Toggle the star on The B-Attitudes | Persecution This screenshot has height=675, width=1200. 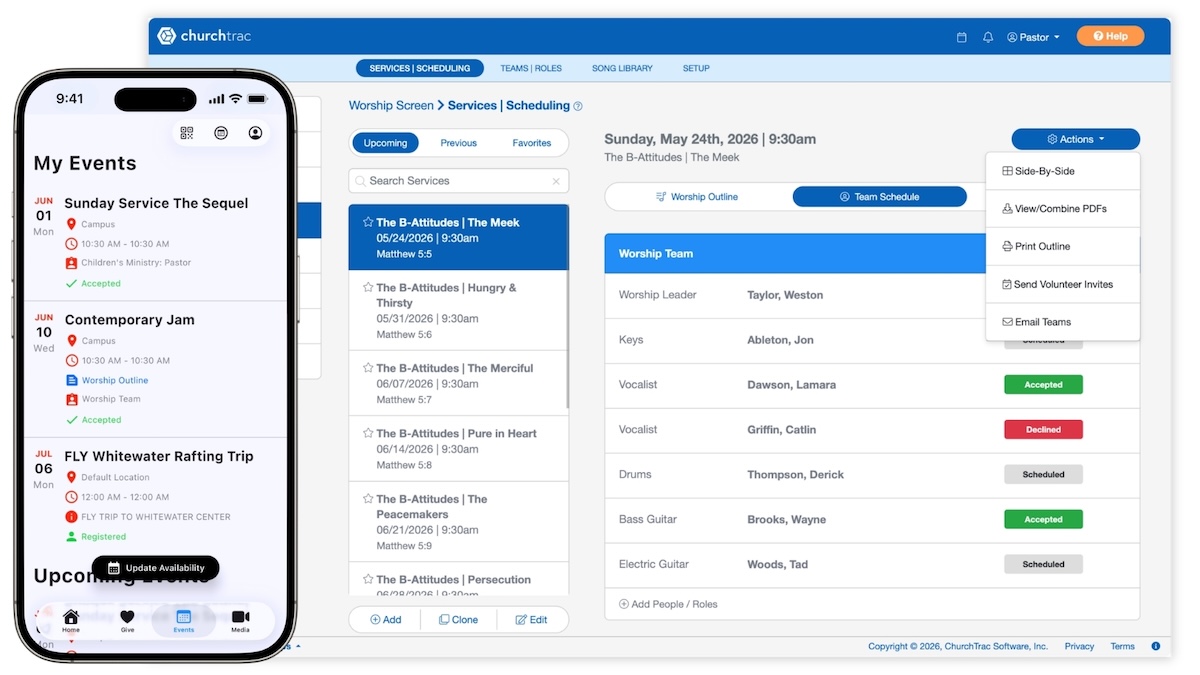(x=368, y=579)
